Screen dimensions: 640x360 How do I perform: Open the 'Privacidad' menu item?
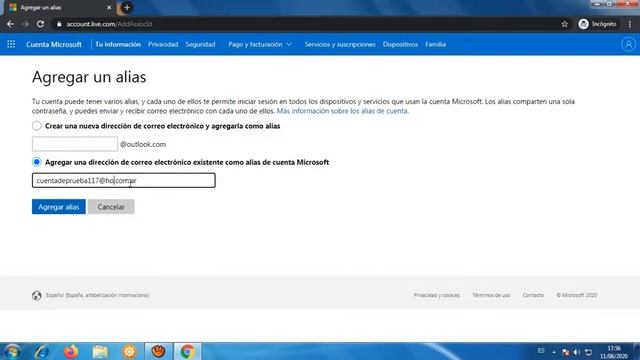click(163, 44)
